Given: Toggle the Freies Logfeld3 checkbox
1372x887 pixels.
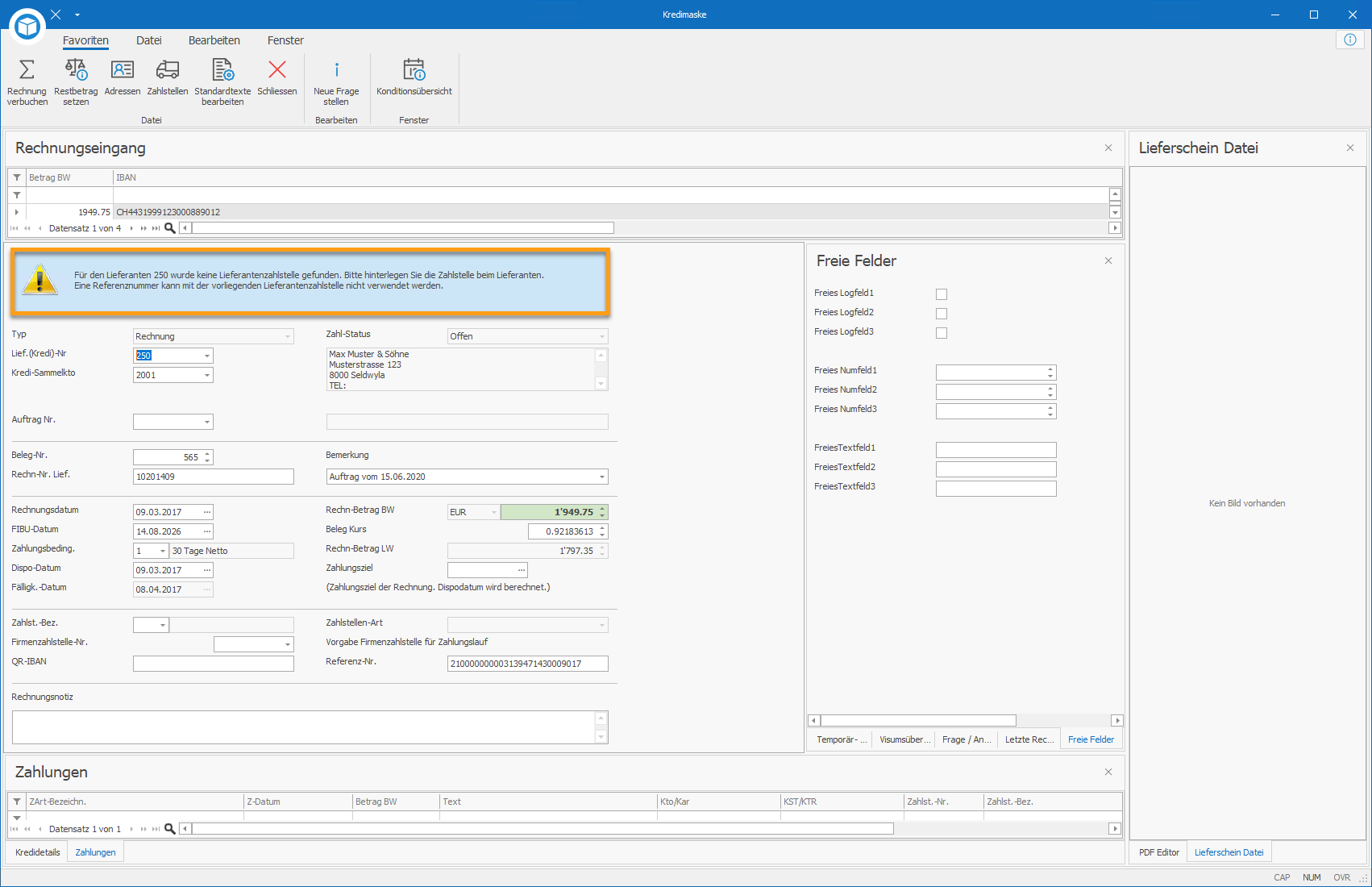Looking at the screenshot, I should 942,333.
